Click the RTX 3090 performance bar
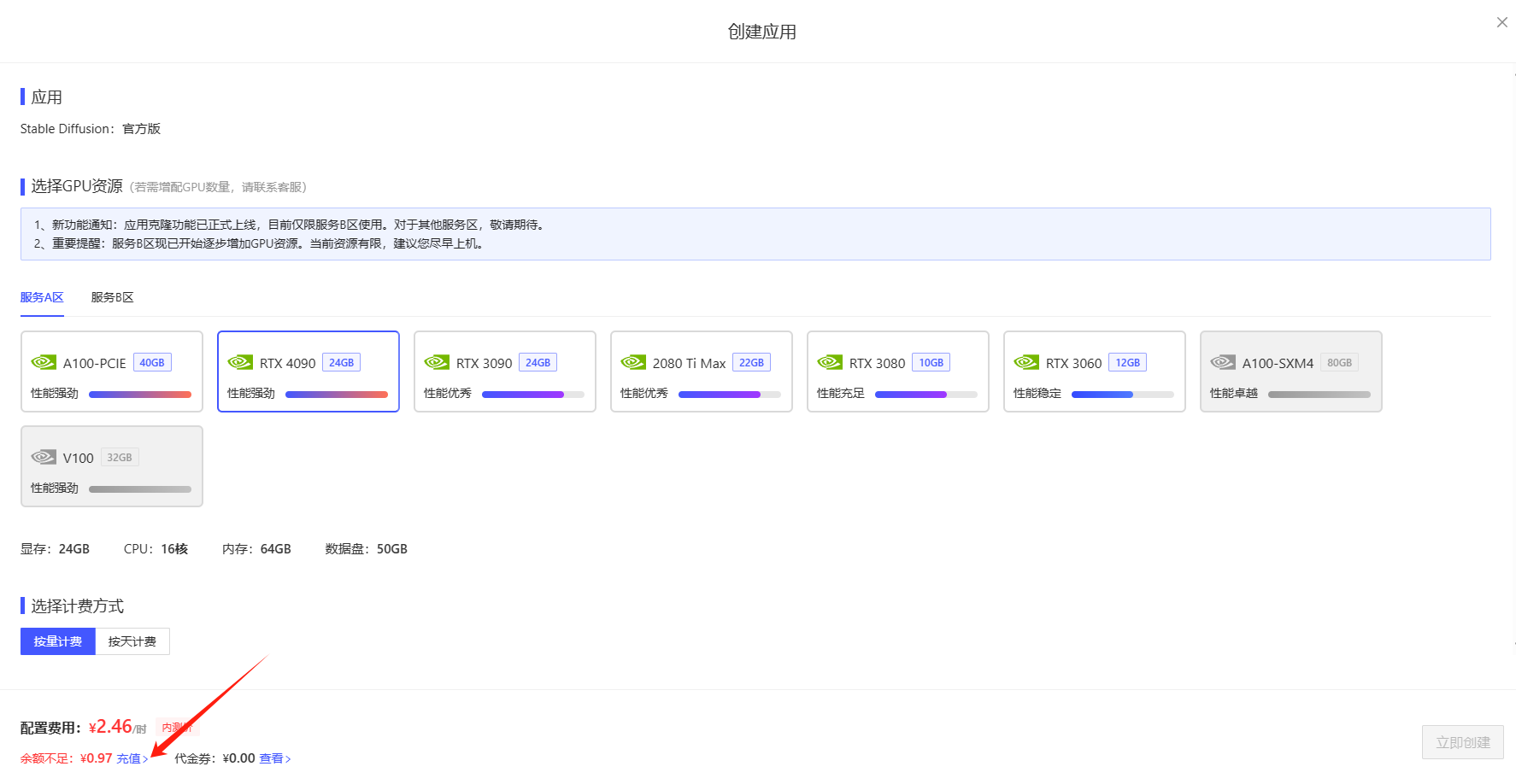 pos(533,395)
